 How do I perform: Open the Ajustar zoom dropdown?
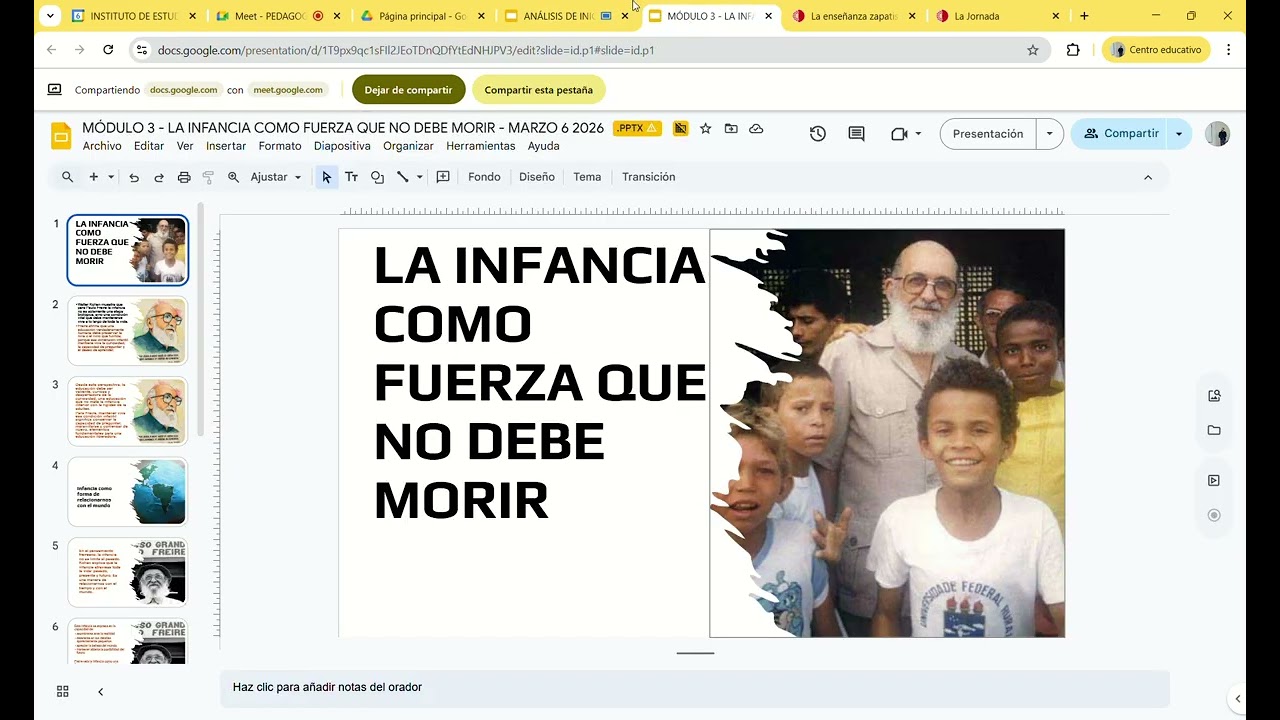tap(276, 177)
